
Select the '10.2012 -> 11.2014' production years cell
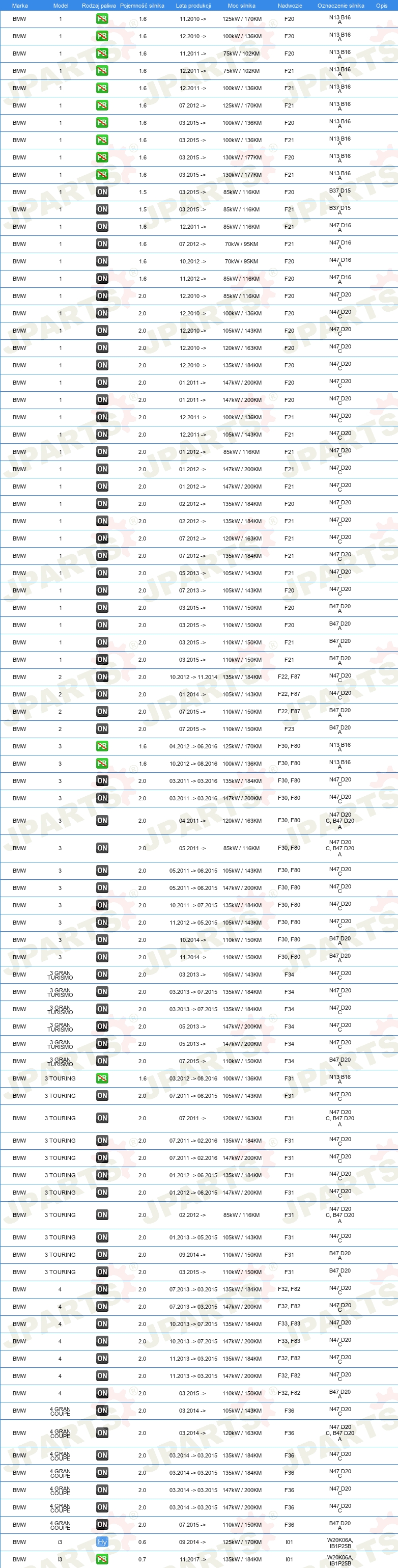(193, 677)
